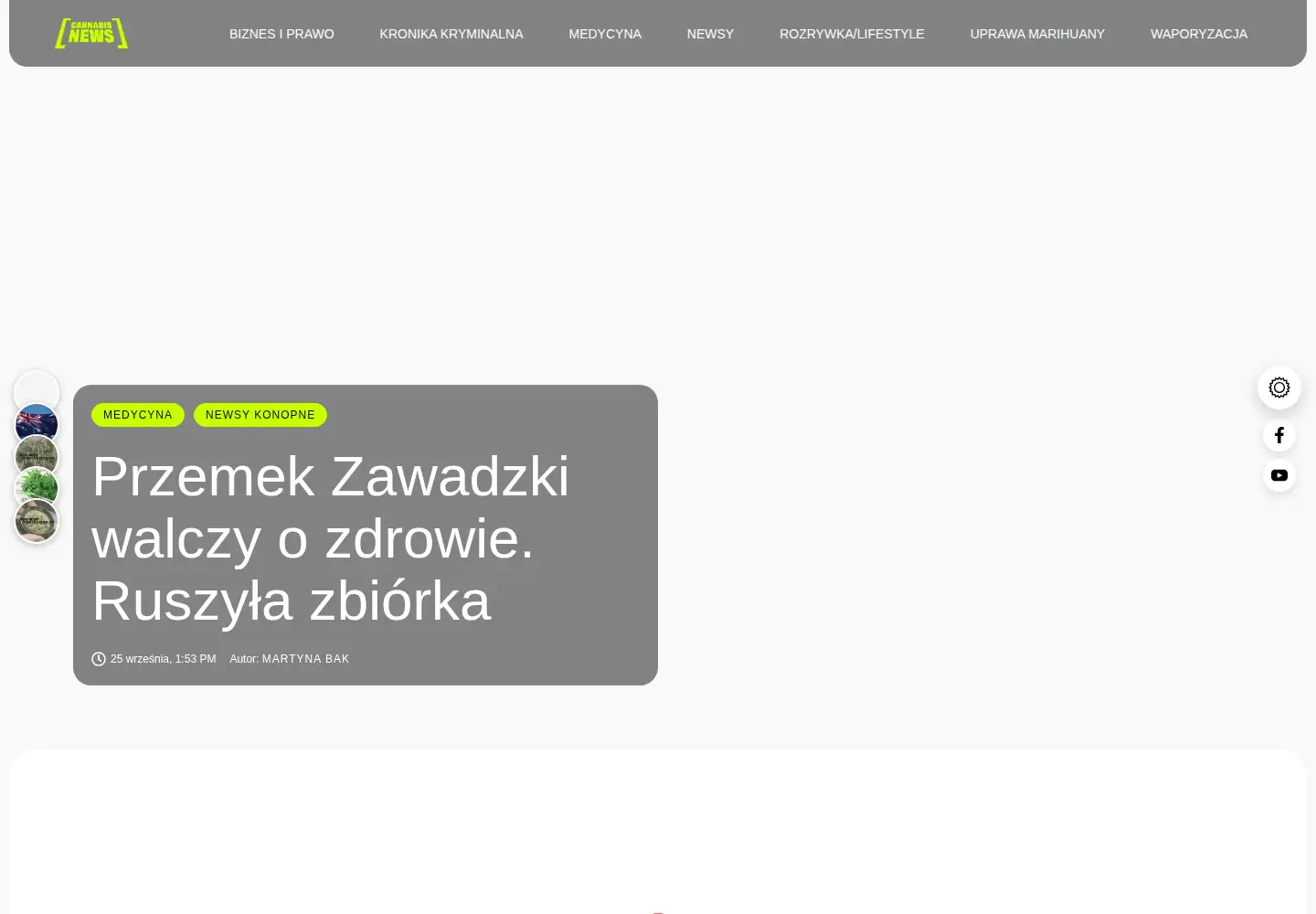1316x914 pixels.
Task: Open the green hemp plant story thumbnail
Action: (x=37, y=489)
